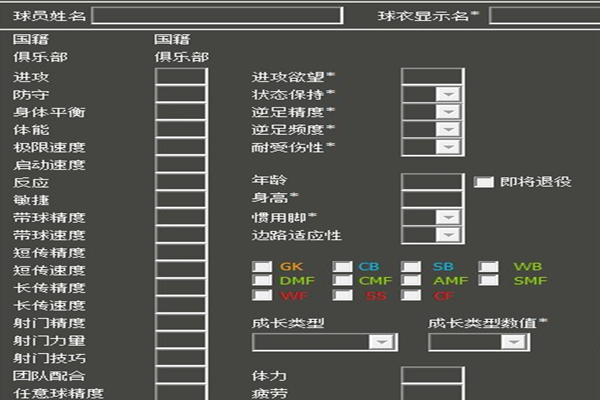
Task: Expand the 逆足精度 dropdown list
Action: pyautogui.click(x=447, y=111)
